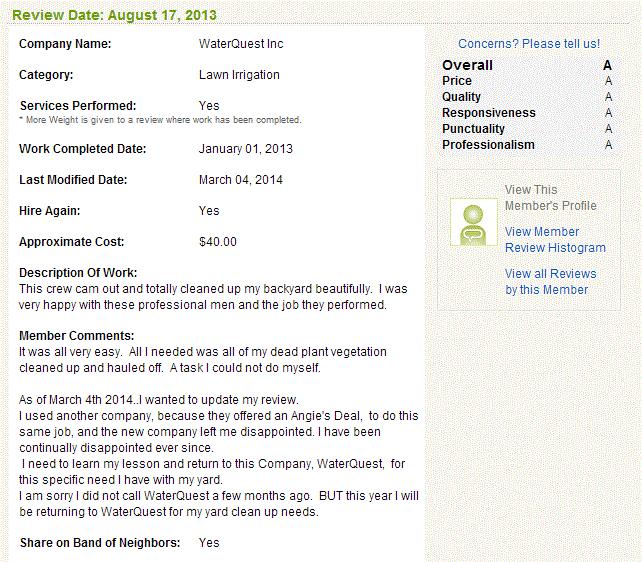Click the member profile avatar icon
Viewport: 642px width, 562px height.
coord(474,222)
